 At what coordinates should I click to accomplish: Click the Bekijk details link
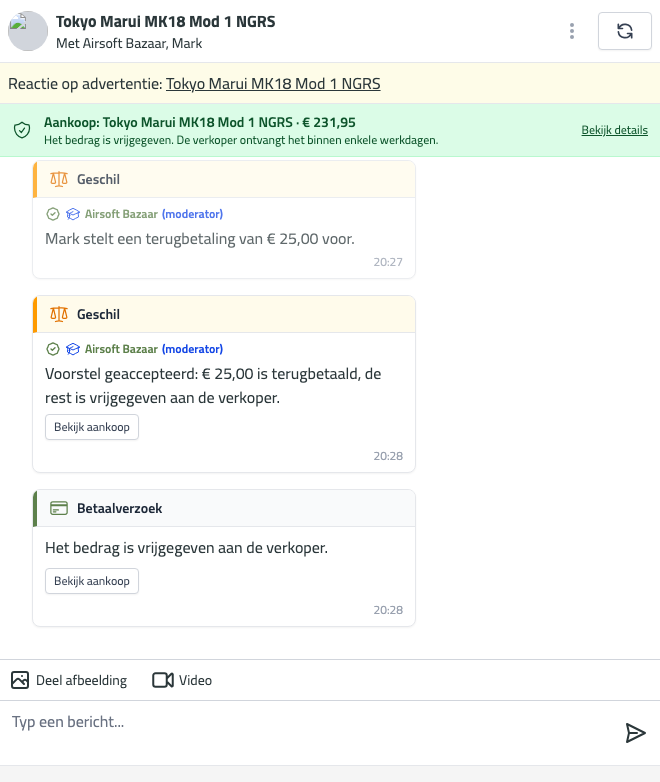614,130
